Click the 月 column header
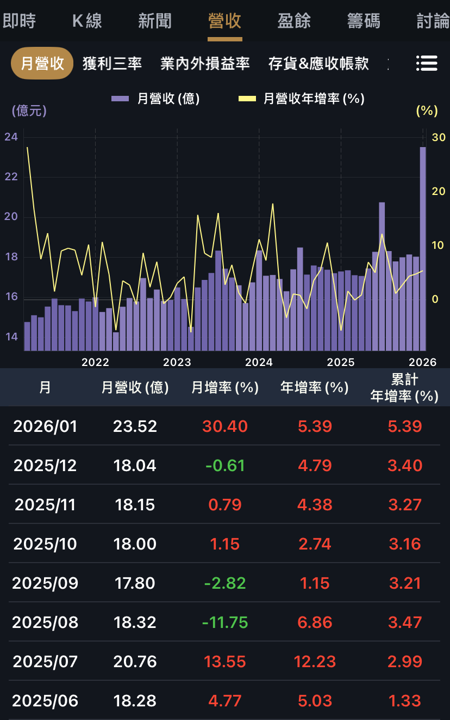Viewport: 450px width, 720px height. point(45,388)
